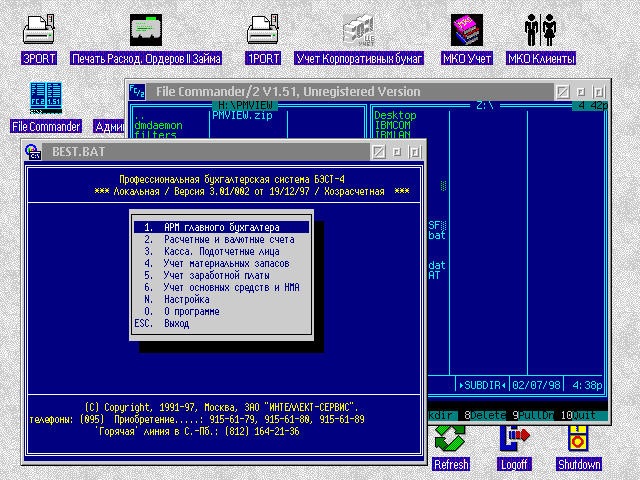The height and width of the screenshot is (480, 640).
Task: Choose the ESC. Выход menu entry
Action: tap(221, 324)
